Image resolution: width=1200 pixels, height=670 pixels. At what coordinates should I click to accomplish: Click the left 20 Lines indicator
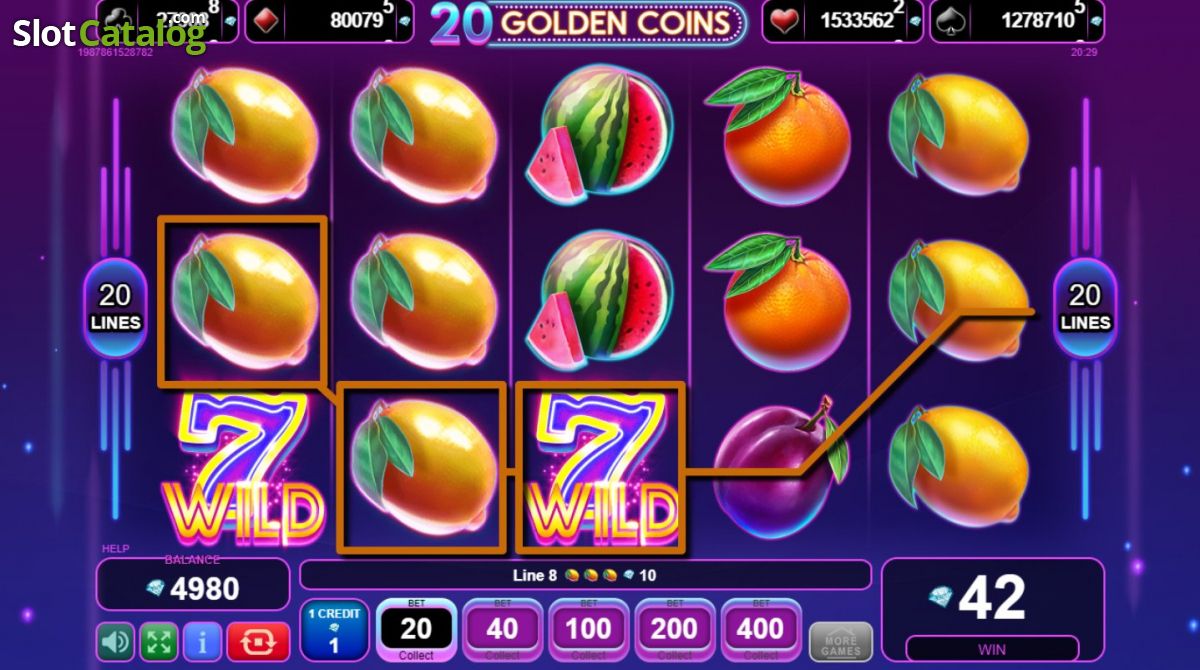pos(115,307)
